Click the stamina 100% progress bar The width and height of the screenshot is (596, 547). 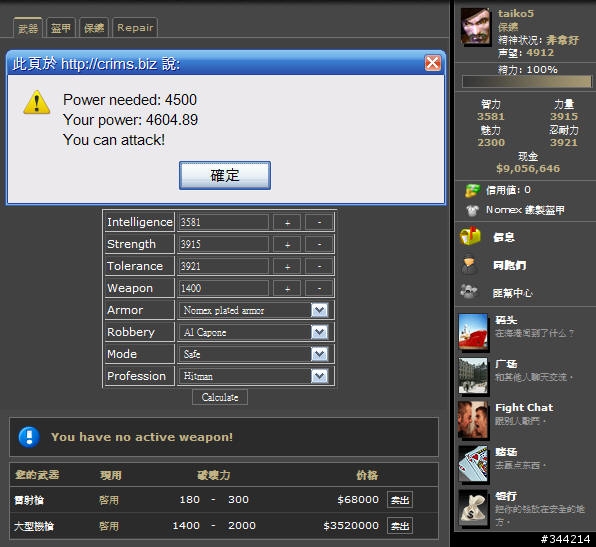tap(527, 81)
